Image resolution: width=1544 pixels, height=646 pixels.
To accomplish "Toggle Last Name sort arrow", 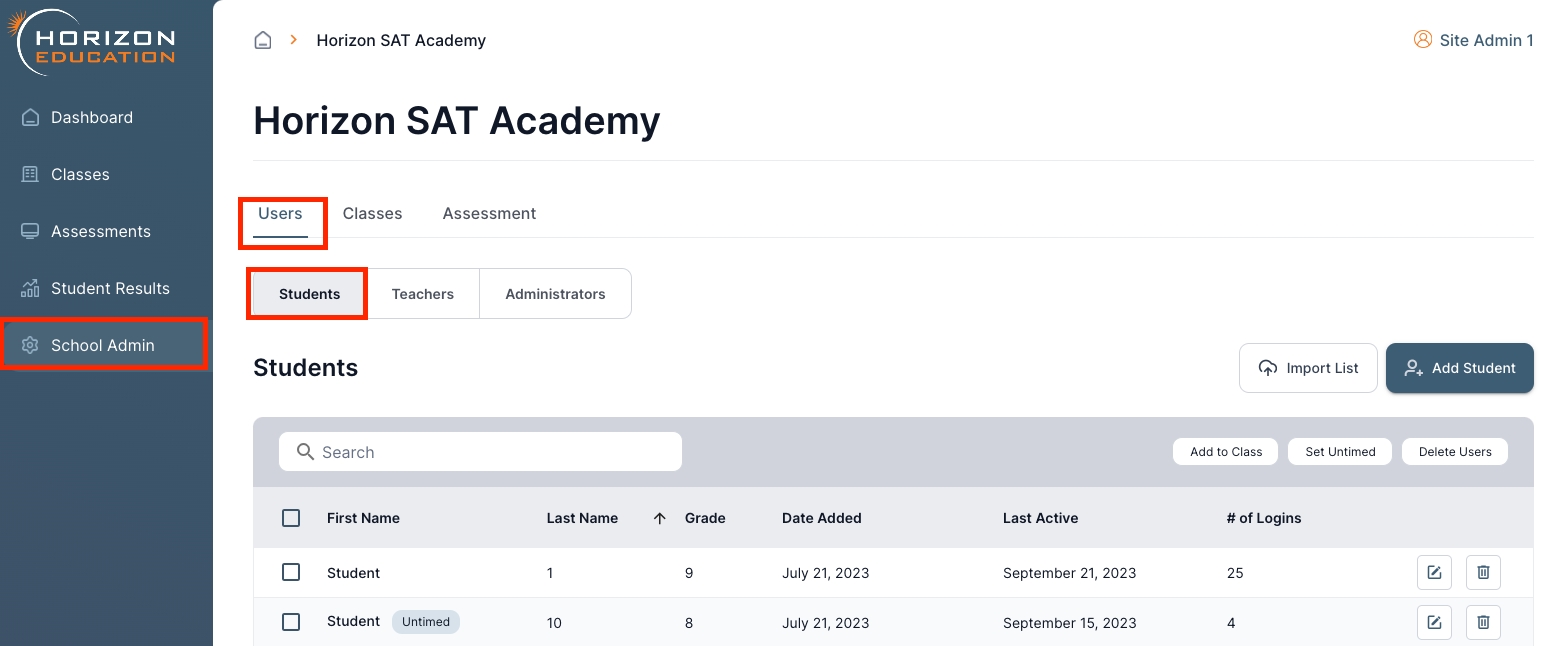I will (659, 518).
